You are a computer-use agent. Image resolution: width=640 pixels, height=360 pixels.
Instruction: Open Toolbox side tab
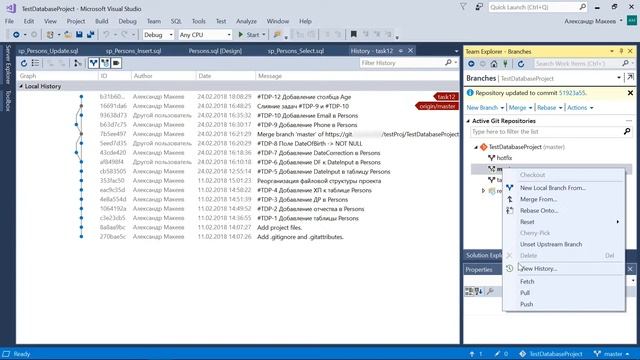[8, 101]
